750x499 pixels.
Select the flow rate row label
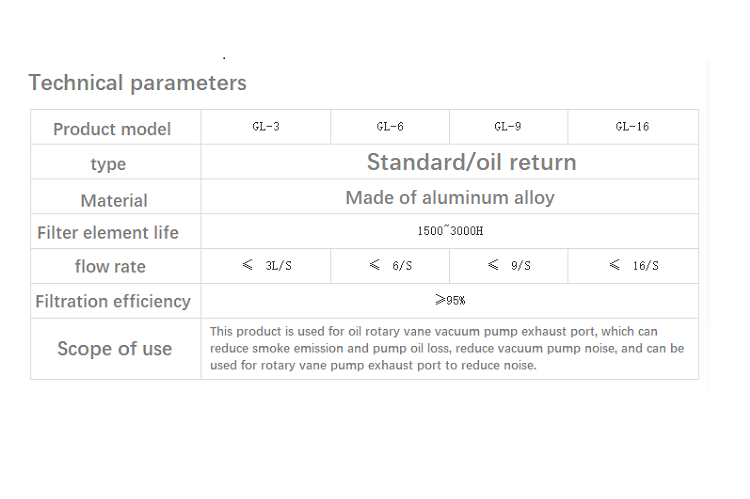tap(110, 266)
